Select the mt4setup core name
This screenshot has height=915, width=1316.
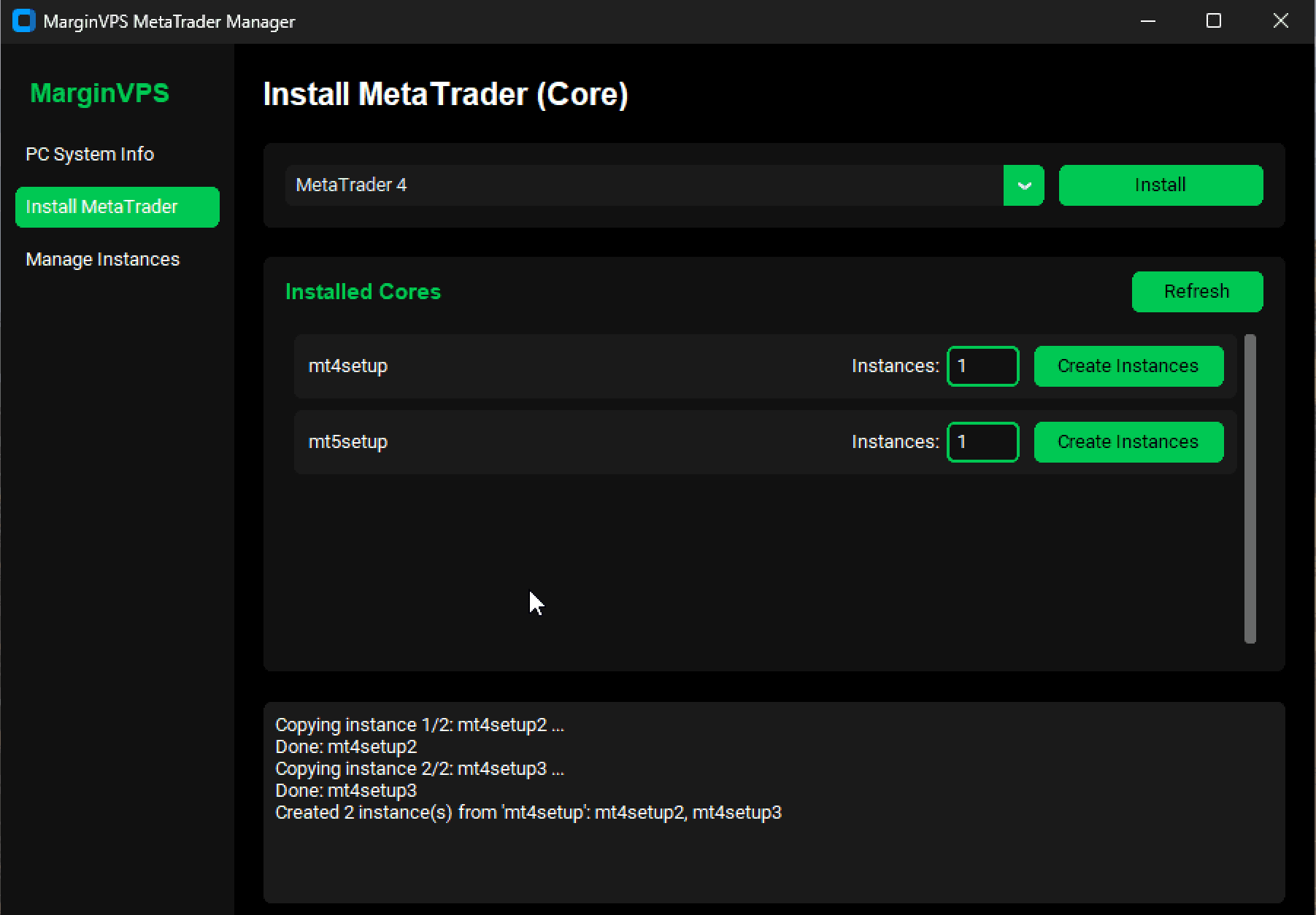348,366
